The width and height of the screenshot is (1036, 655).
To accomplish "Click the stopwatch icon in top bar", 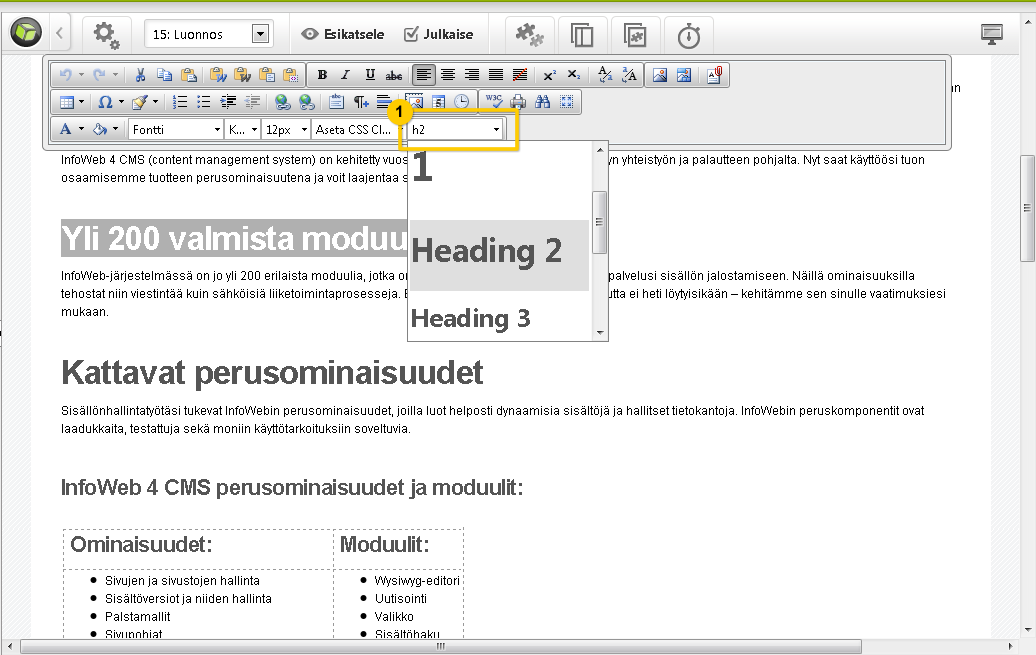I will (x=688, y=35).
